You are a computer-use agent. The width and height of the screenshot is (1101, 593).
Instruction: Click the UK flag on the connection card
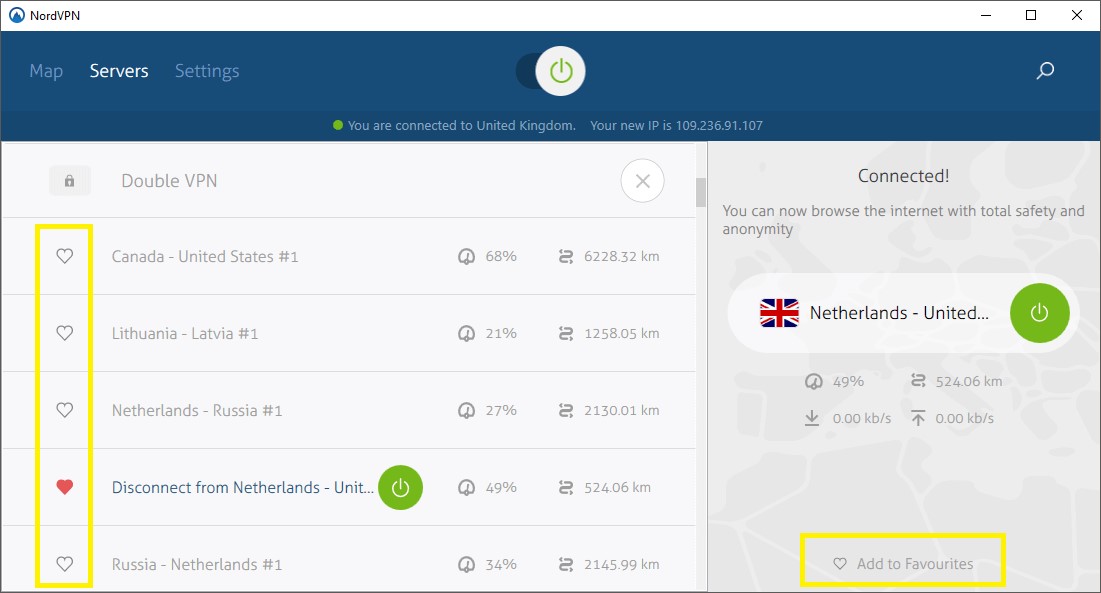pos(779,313)
